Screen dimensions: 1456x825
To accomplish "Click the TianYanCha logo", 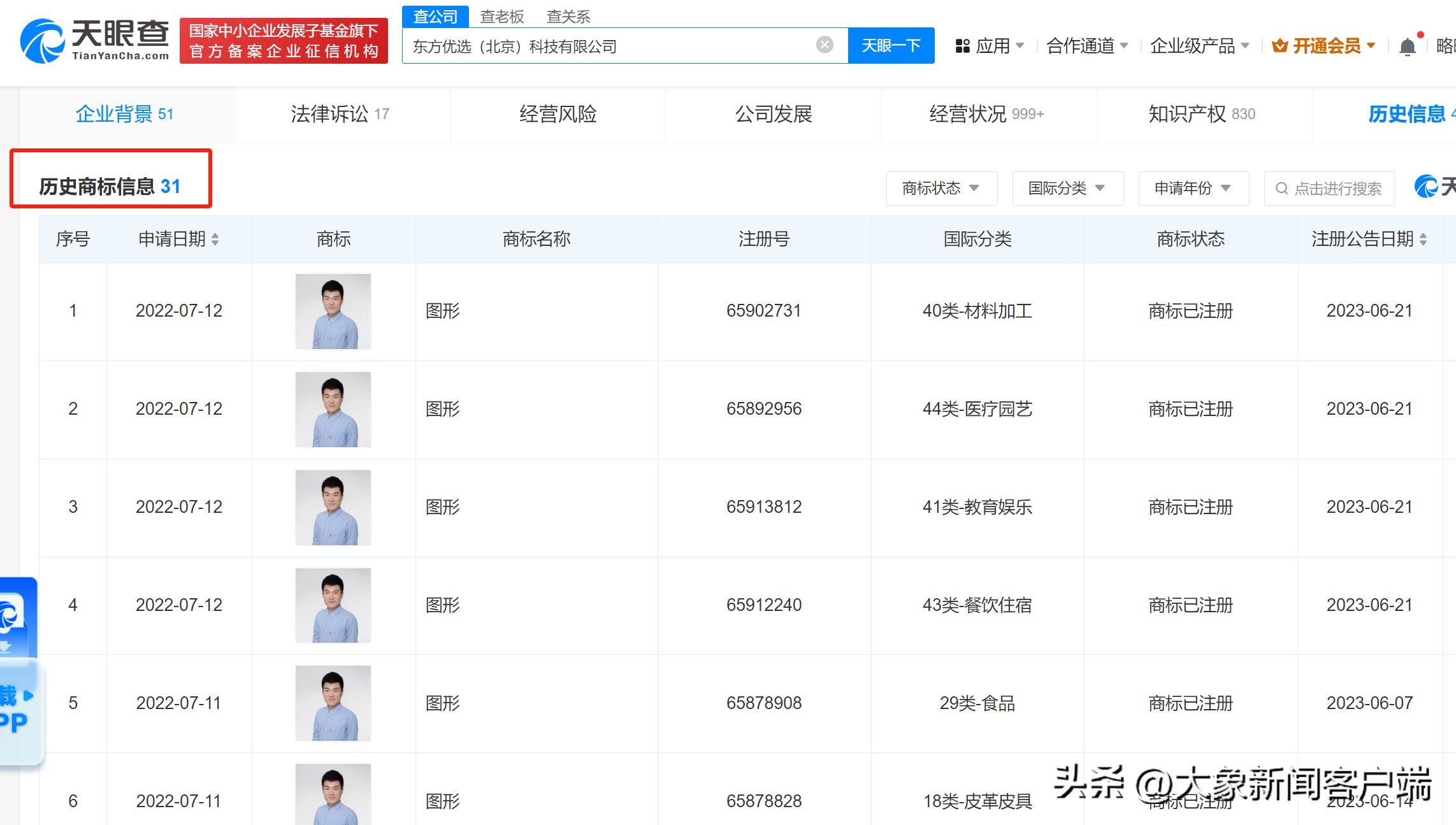I will click(95, 40).
